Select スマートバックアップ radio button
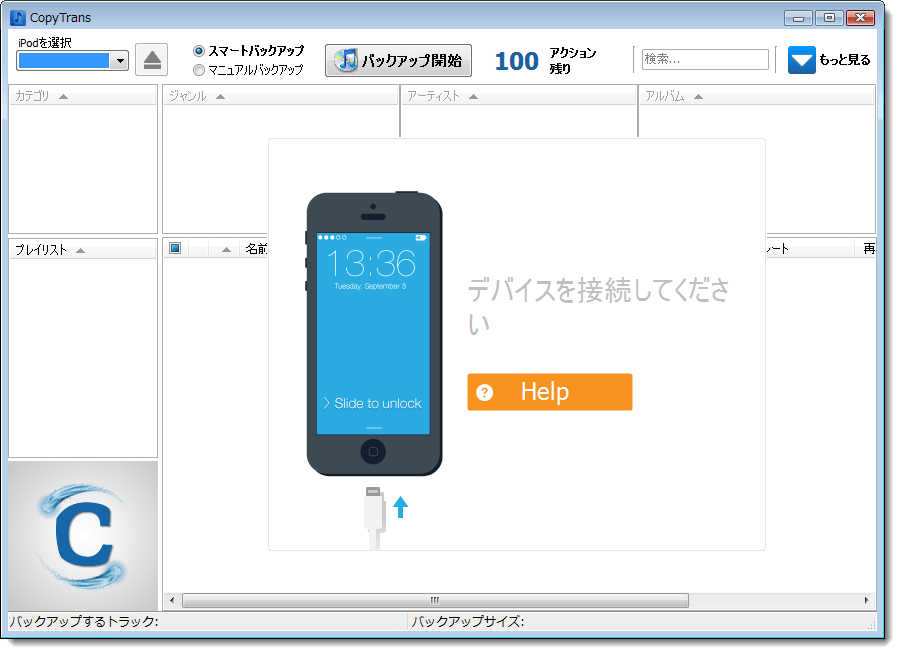Screen dimensions: 900x654 (199, 51)
